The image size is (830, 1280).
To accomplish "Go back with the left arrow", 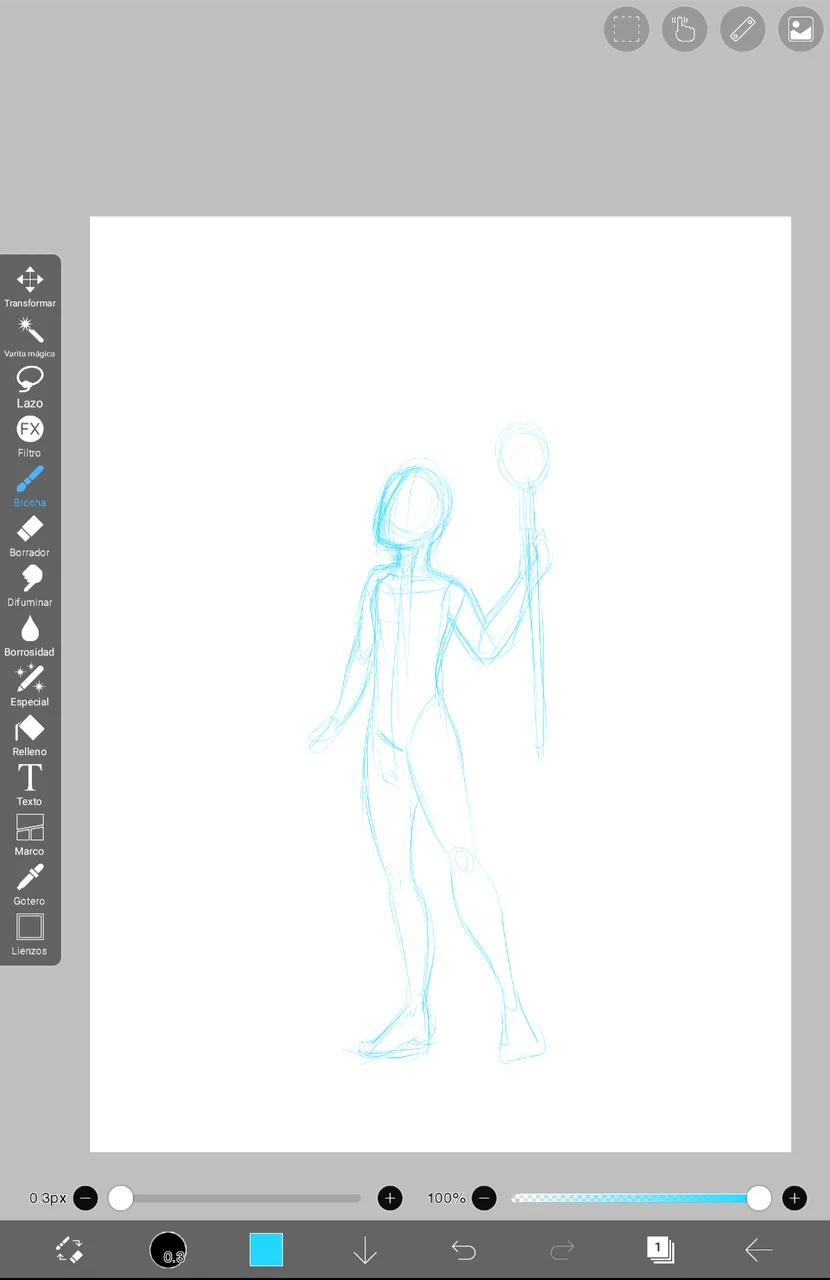I will 759,1249.
